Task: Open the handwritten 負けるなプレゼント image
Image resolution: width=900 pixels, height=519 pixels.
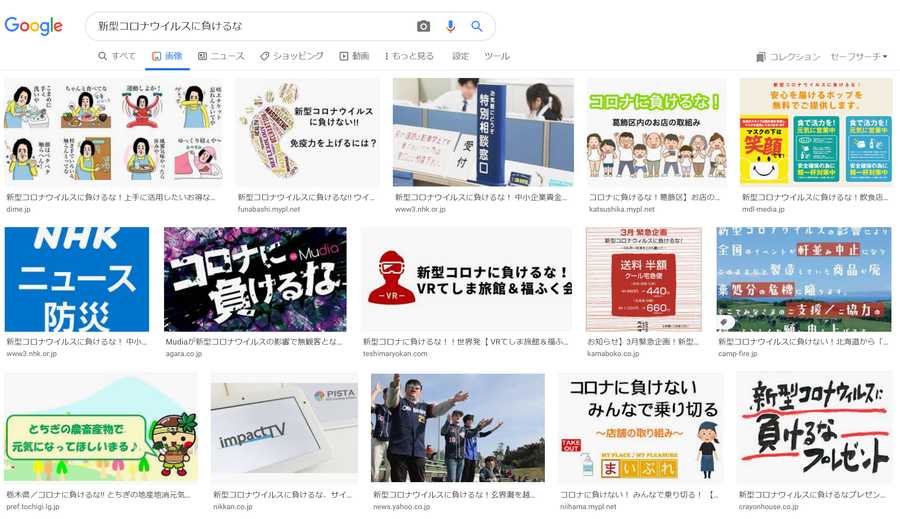Action: (814, 427)
